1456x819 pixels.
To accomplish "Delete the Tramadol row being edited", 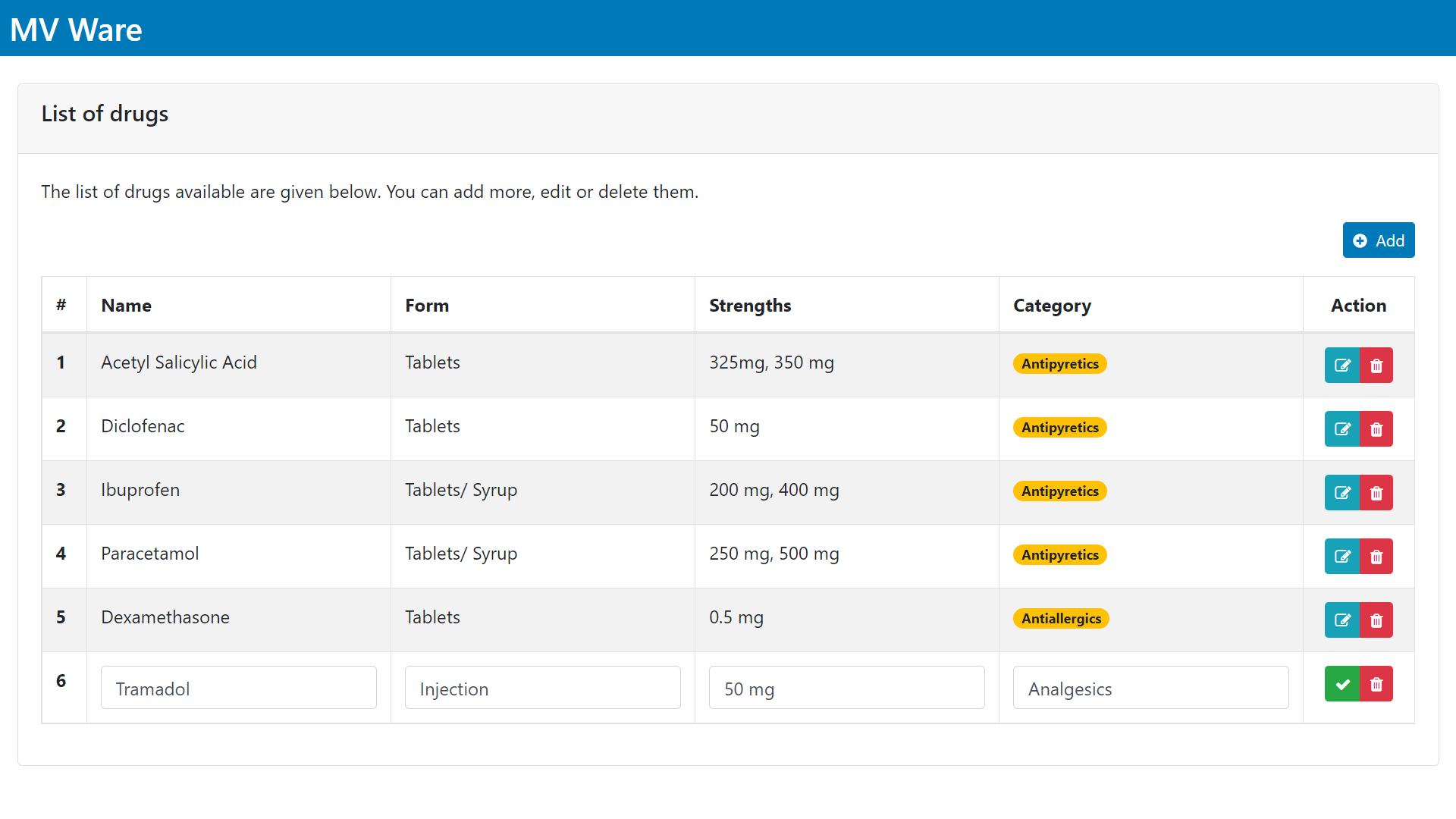I will click(x=1376, y=683).
